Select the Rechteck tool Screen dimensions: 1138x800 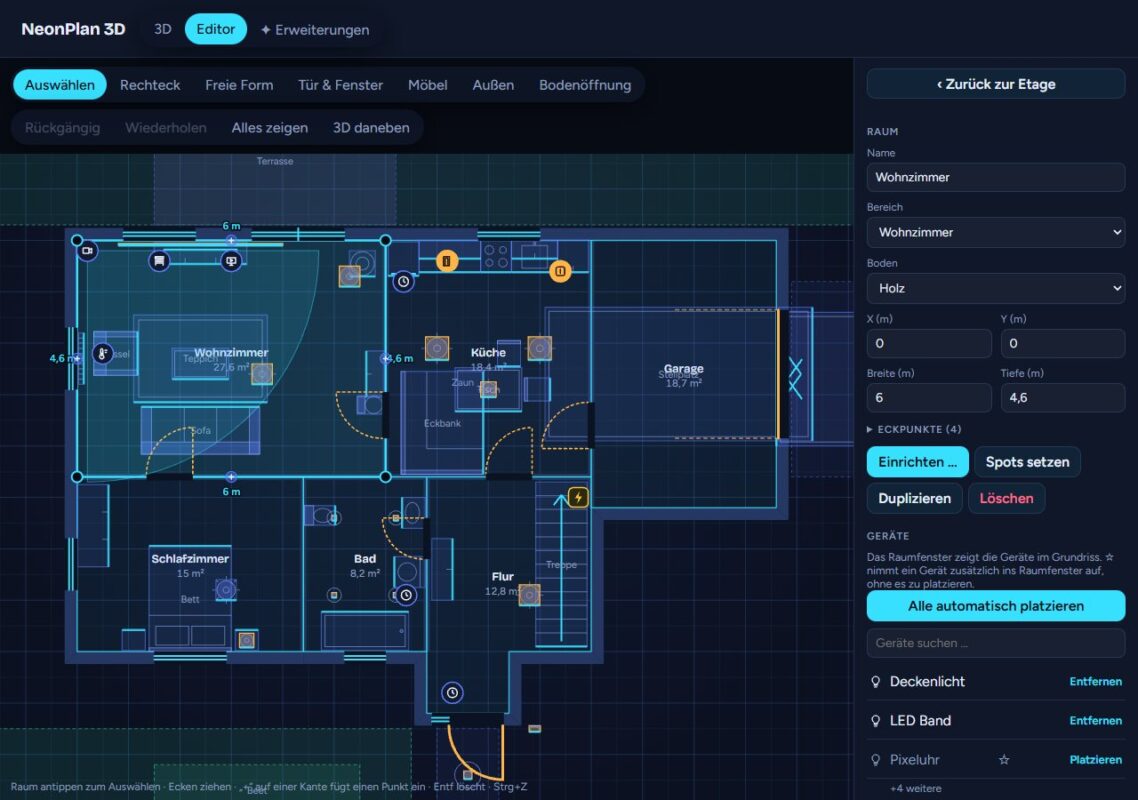(x=150, y=85)
